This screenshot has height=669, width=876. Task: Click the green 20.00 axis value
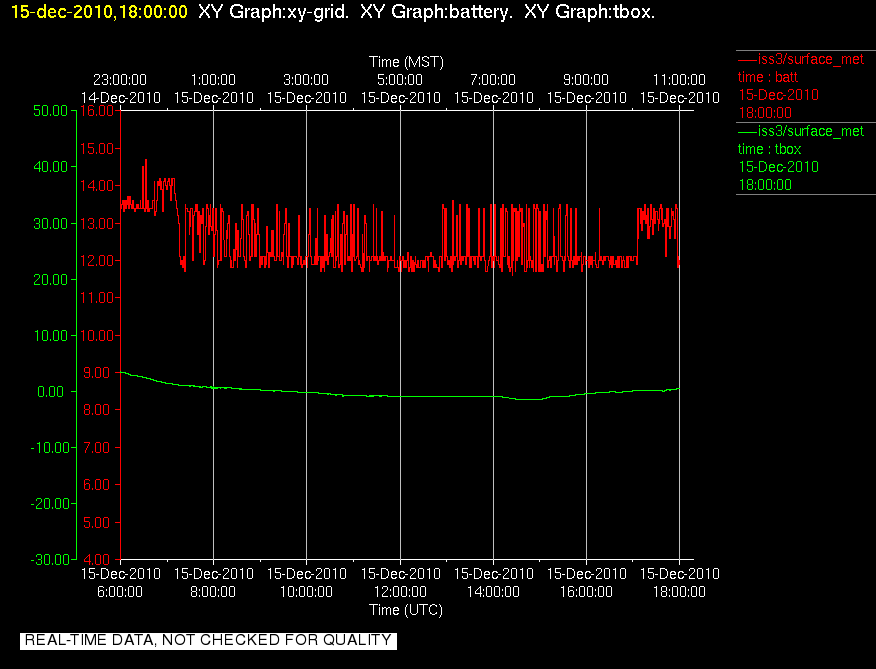click(50, 279)
